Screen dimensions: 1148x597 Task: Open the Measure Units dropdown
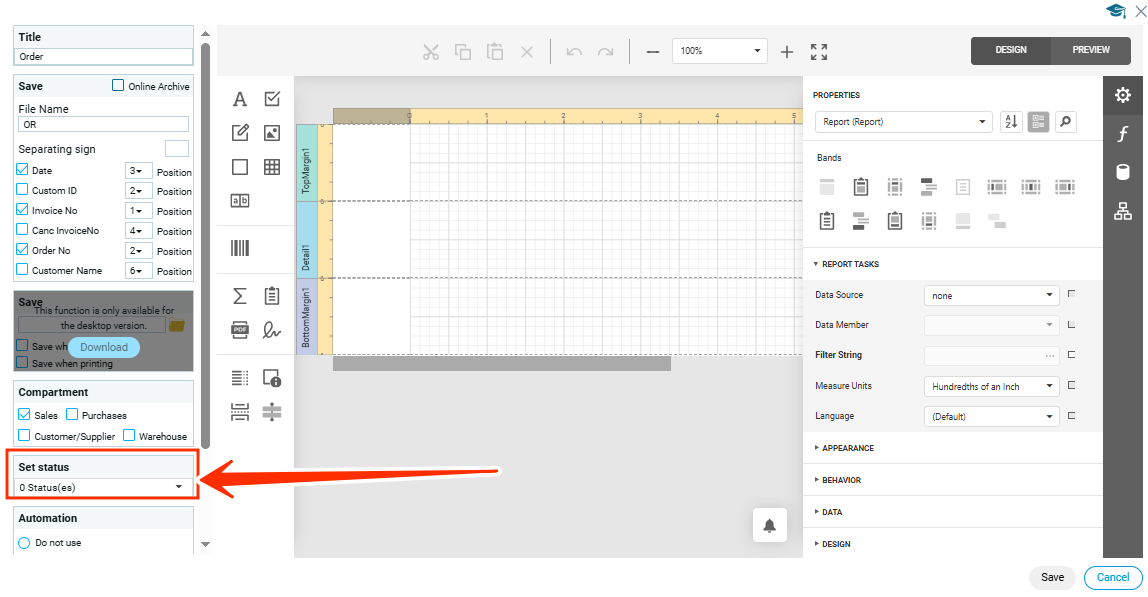pyautogui.click(x=990, y=386)
